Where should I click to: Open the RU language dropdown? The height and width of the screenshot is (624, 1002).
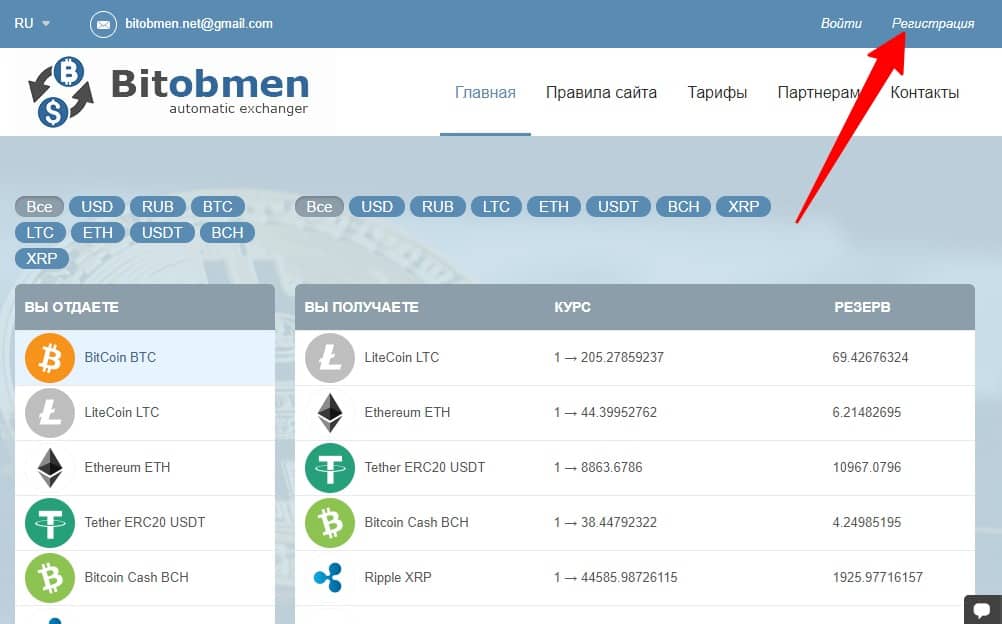click(x=32, y=24)
